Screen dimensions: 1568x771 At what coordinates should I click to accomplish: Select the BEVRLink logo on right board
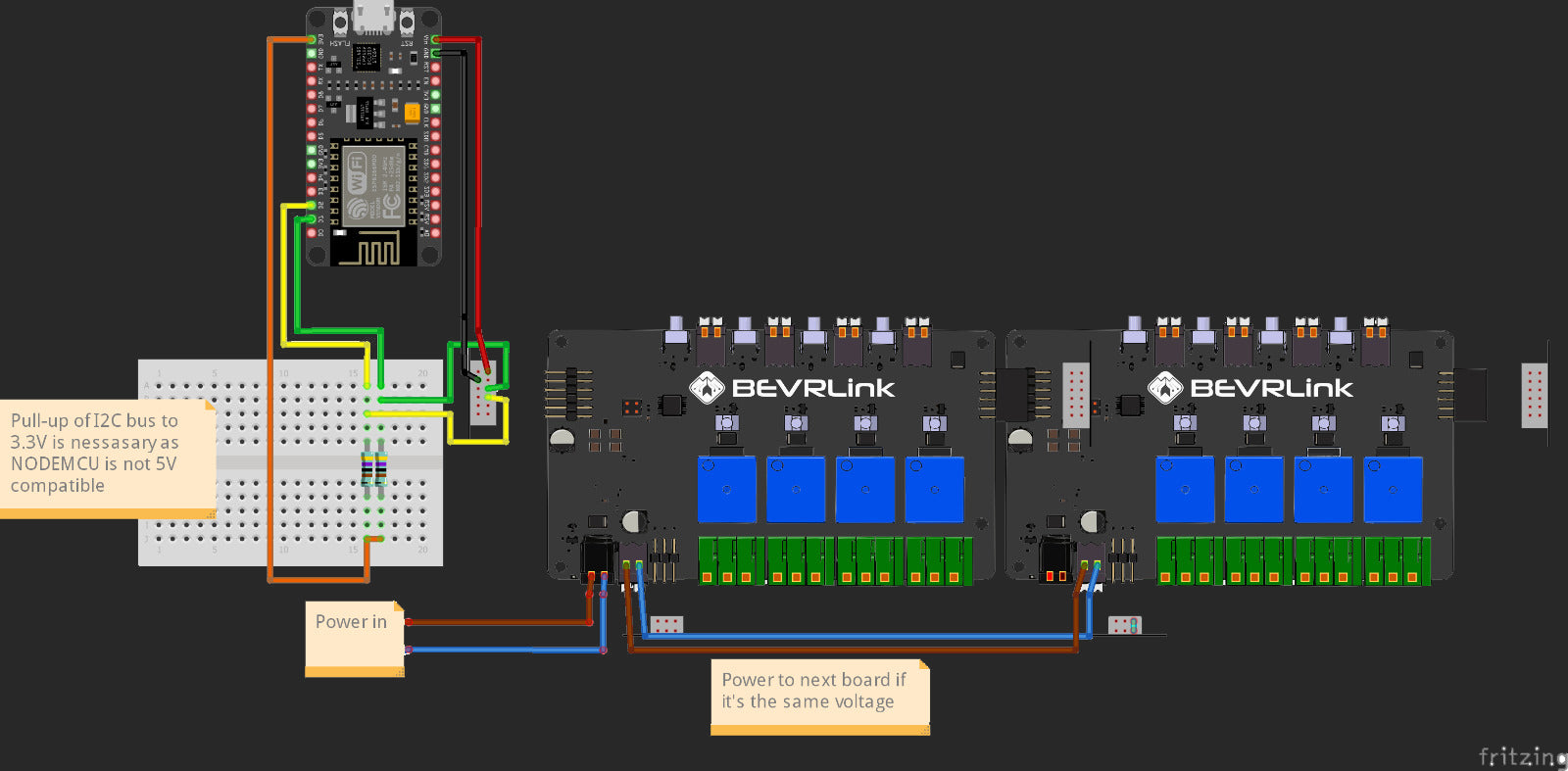1250,388
